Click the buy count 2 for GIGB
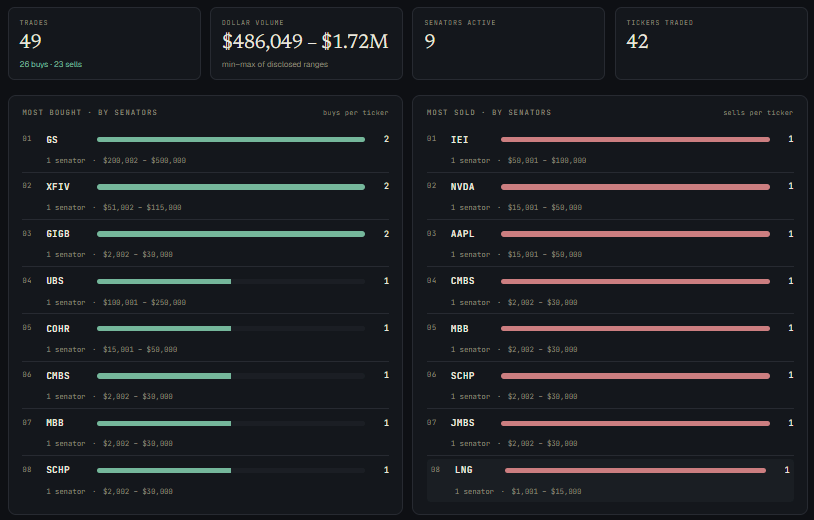Image resolution: width=814 pixels, height=520 pixels. point(386,234)
